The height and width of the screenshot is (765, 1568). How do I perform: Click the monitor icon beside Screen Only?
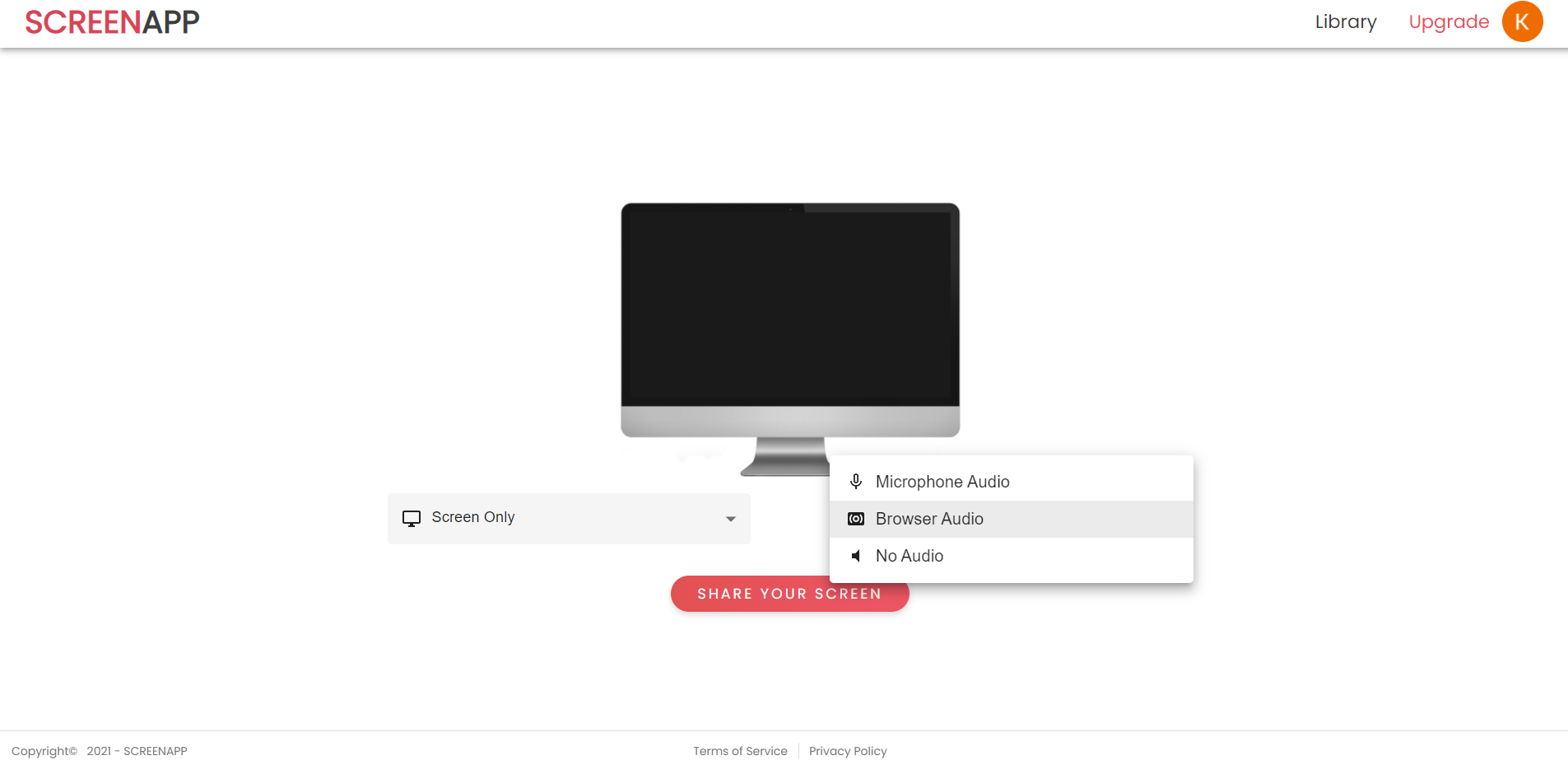[x=412, y=518]
